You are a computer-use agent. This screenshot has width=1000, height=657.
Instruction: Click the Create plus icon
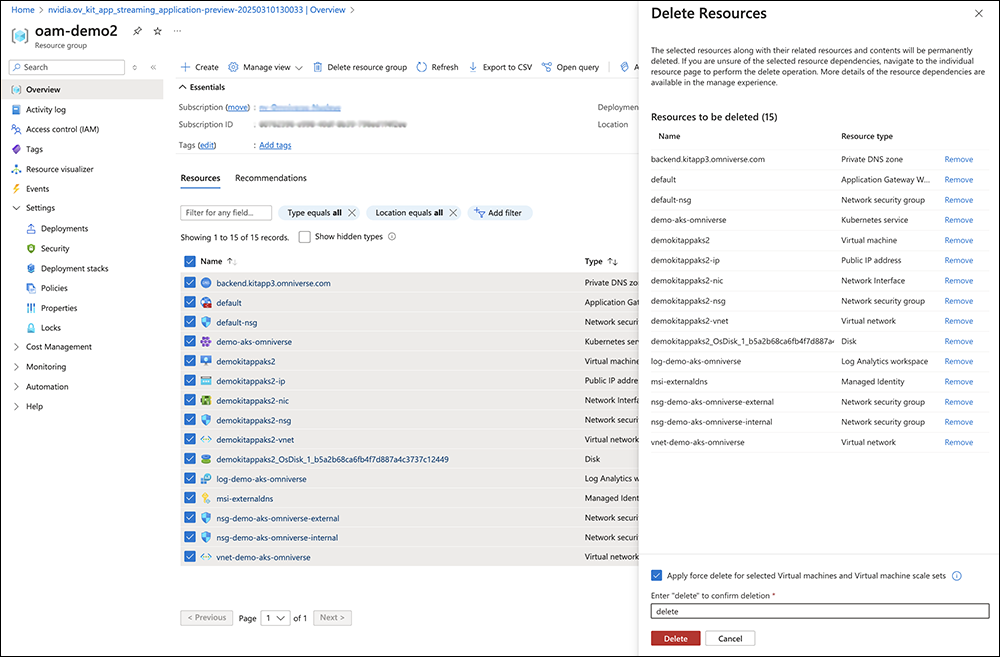coord(185,67)
